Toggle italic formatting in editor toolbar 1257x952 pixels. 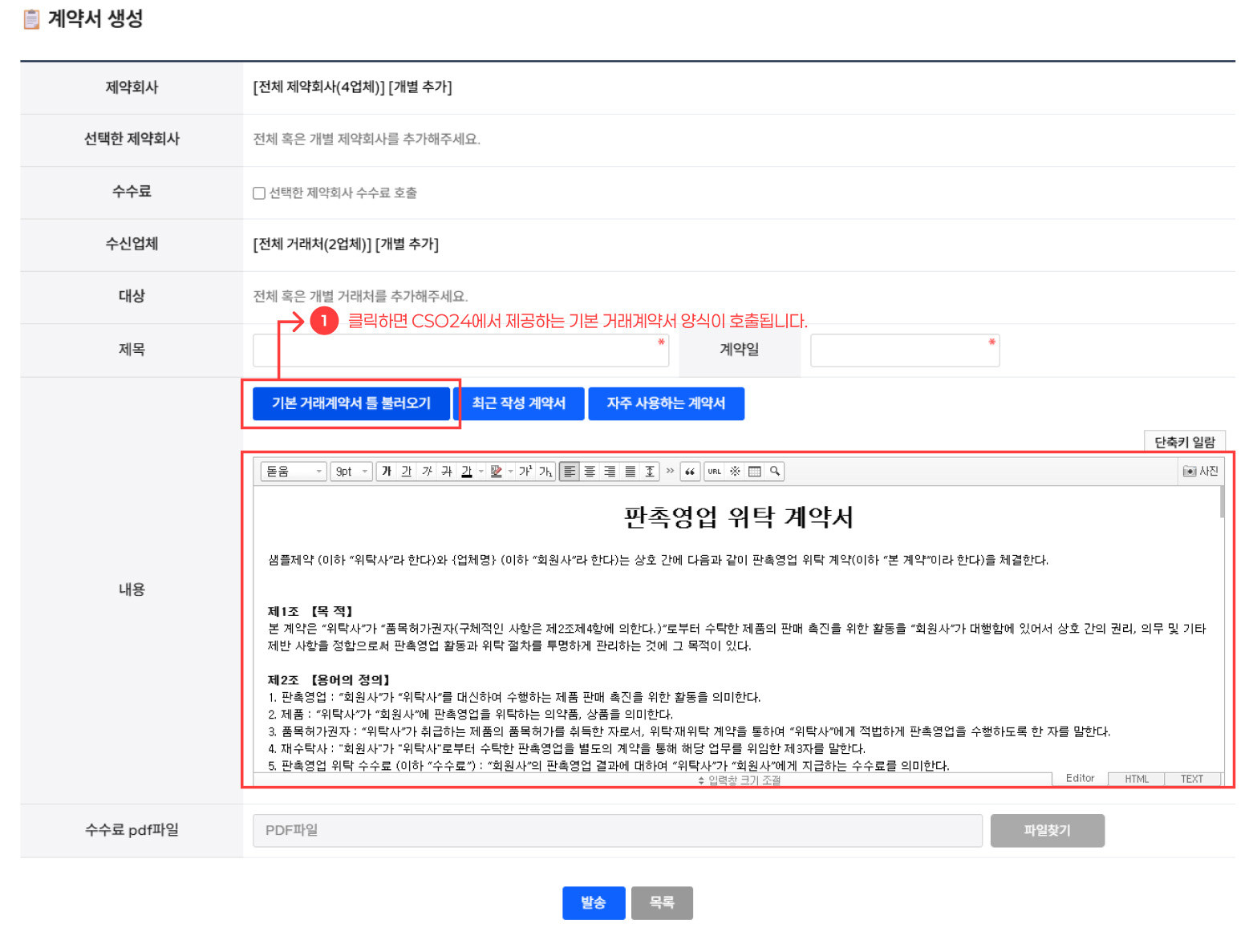(x=427, y=472)
